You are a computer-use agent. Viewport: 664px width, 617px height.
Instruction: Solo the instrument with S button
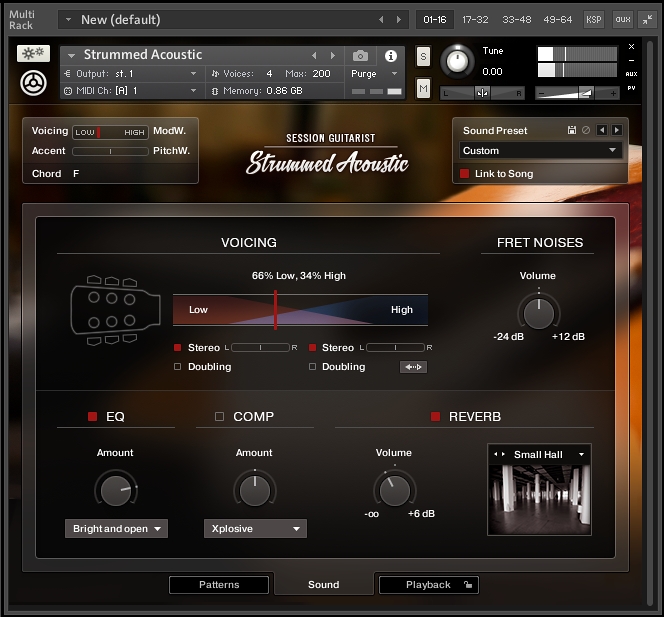pos(423,56)
